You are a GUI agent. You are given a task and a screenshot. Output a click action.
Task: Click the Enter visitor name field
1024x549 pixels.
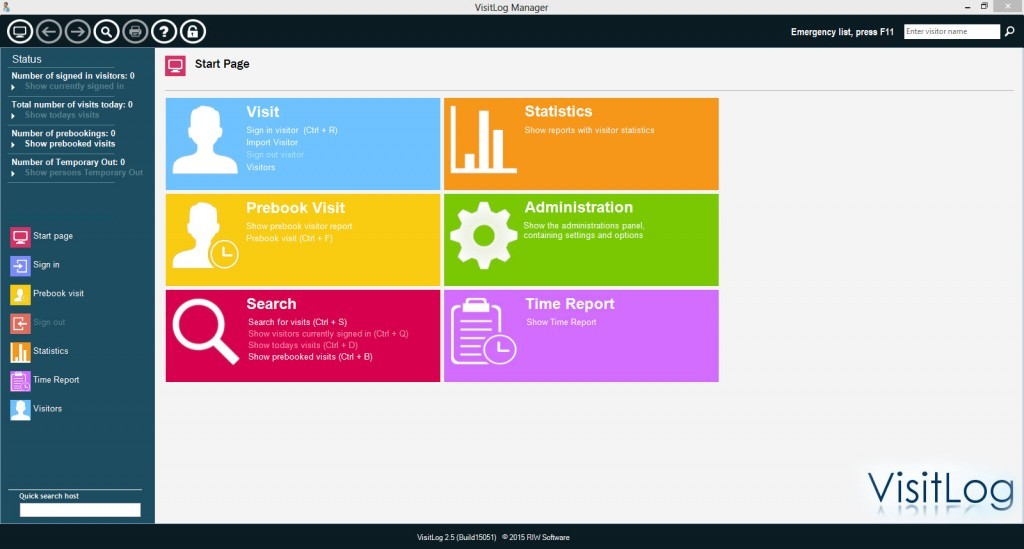952,31
